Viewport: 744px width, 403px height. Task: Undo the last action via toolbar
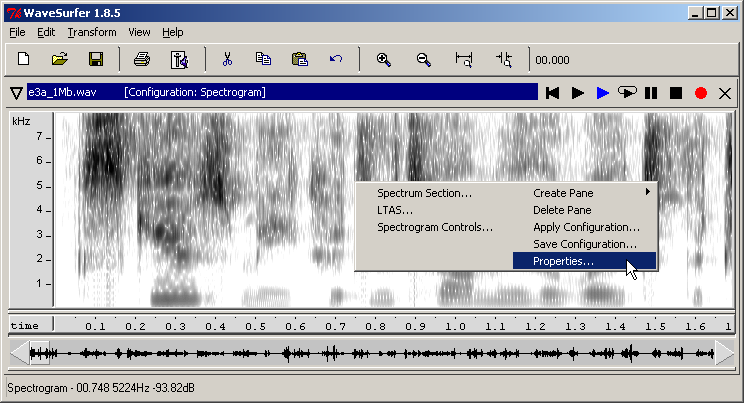pyautogui.click(x=336, y=59)
